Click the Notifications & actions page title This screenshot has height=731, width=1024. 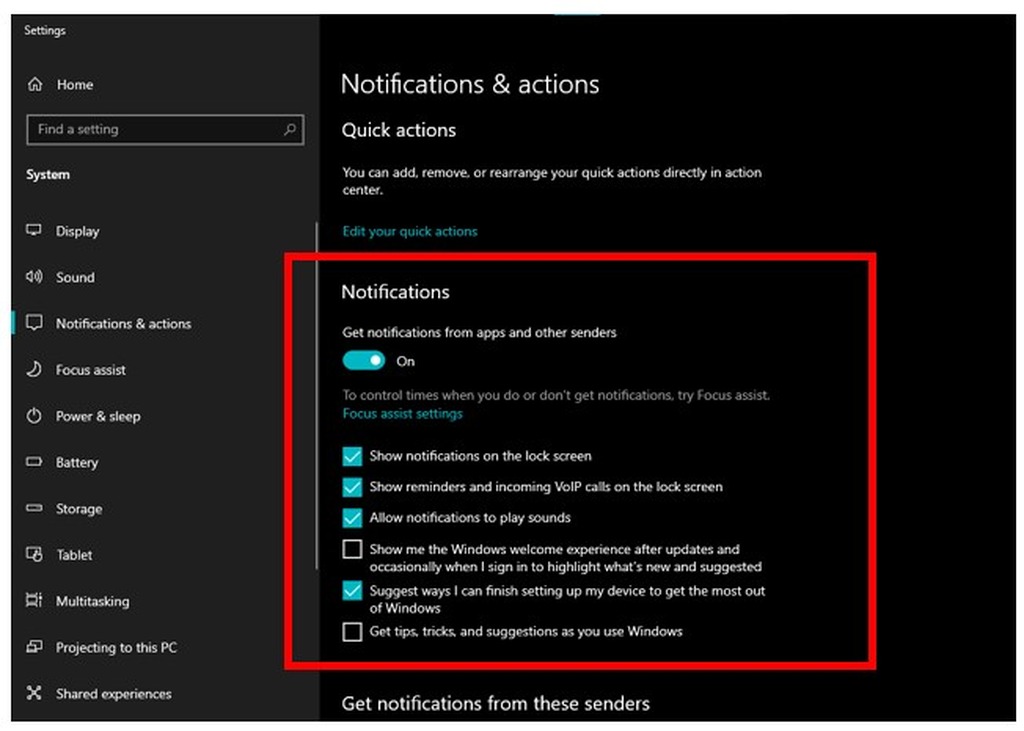pos(470,84)
